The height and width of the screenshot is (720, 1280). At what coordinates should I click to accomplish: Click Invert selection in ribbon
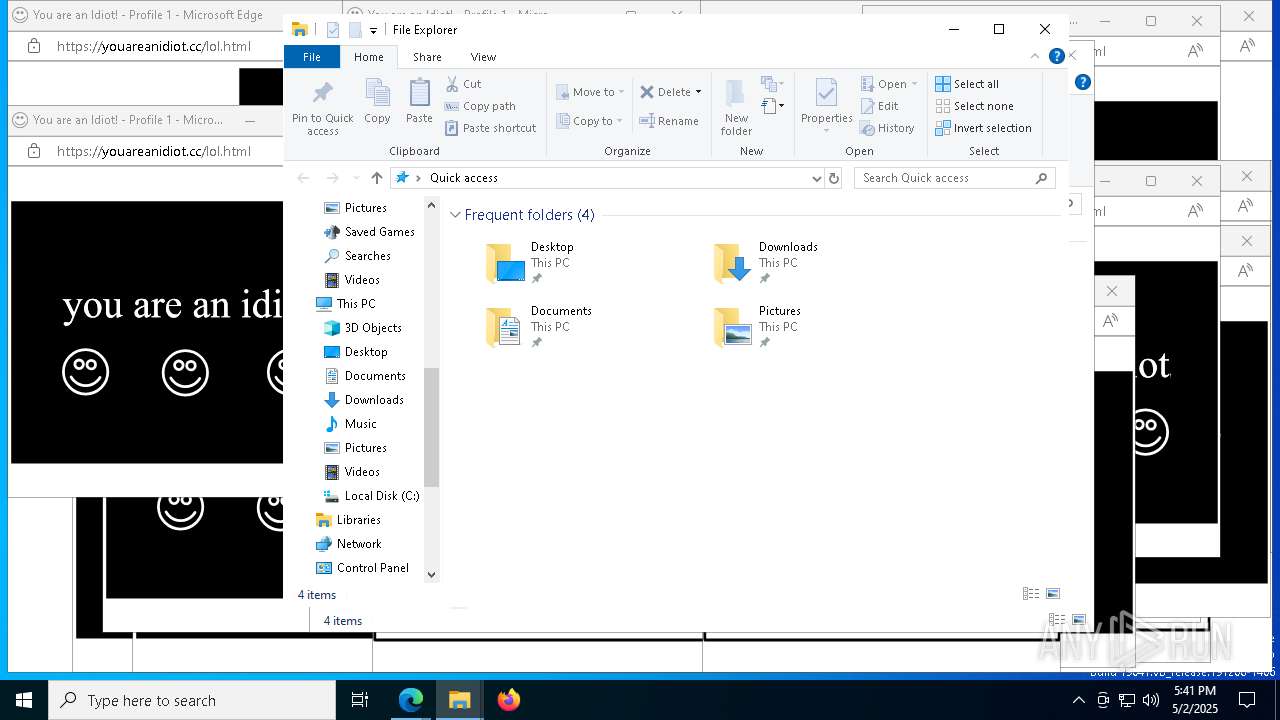pos(983,128)
